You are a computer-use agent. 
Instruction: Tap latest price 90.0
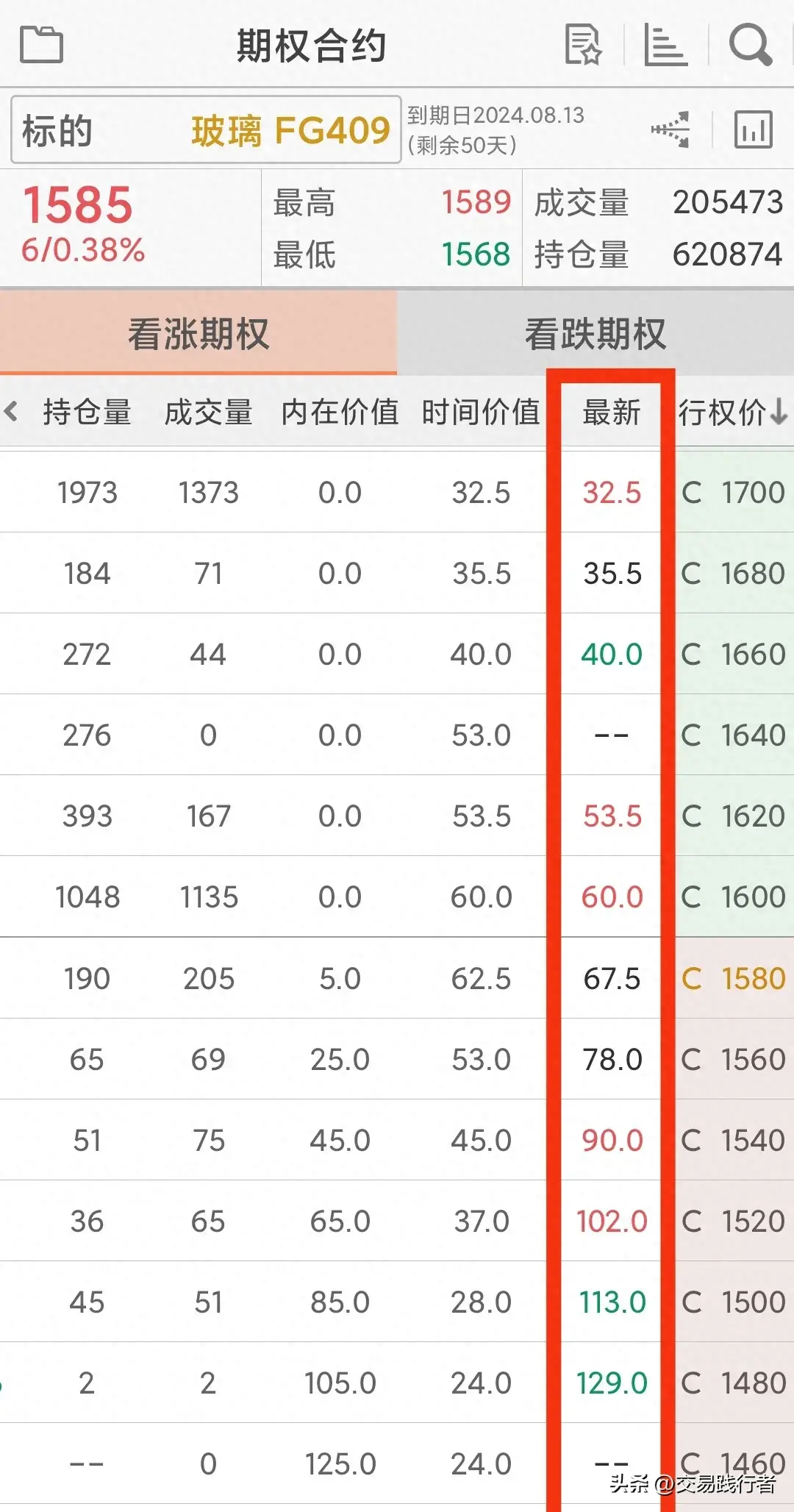coord(612,1140)
